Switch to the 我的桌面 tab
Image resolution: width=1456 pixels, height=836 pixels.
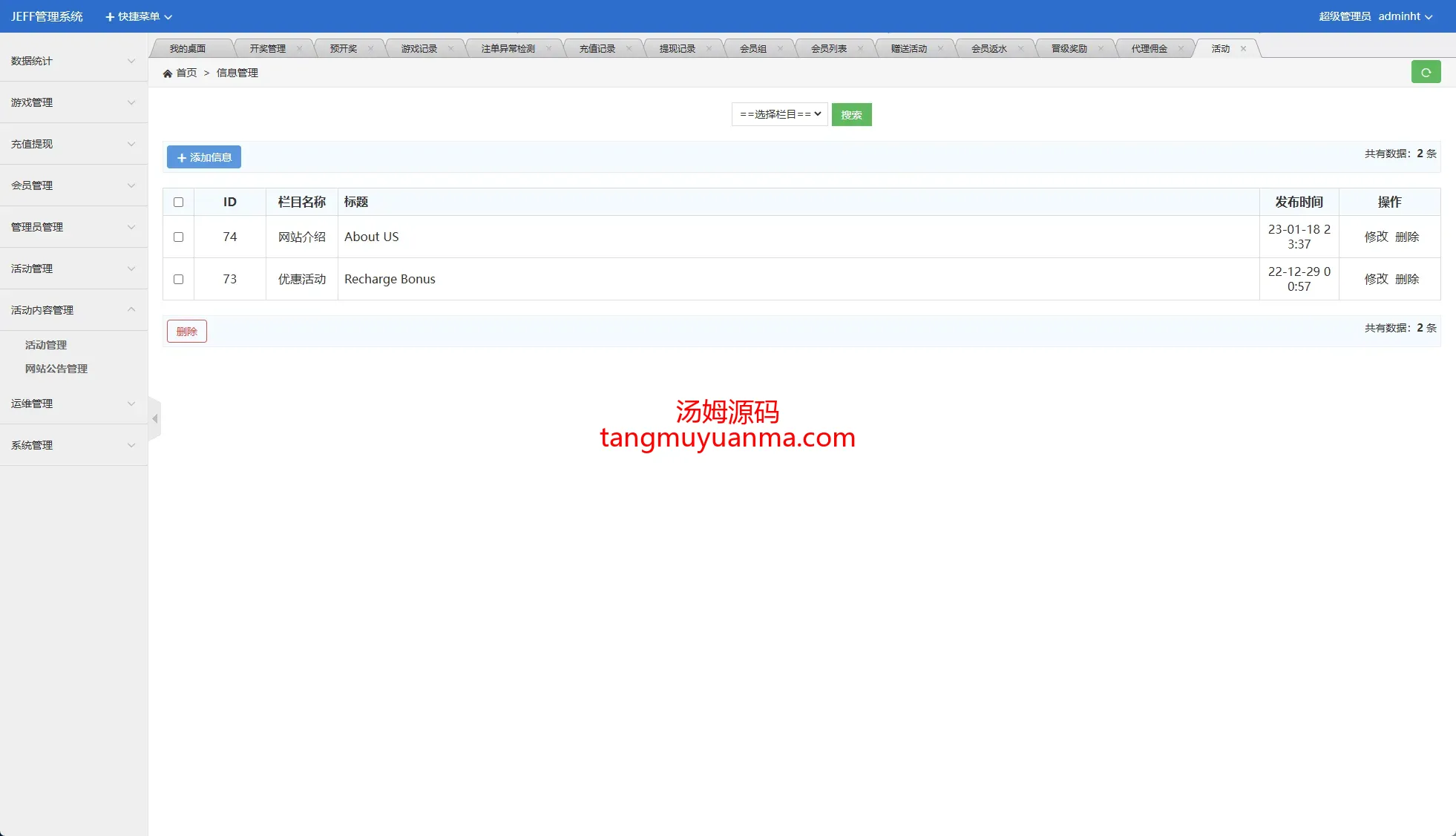(x=188, y=49)
